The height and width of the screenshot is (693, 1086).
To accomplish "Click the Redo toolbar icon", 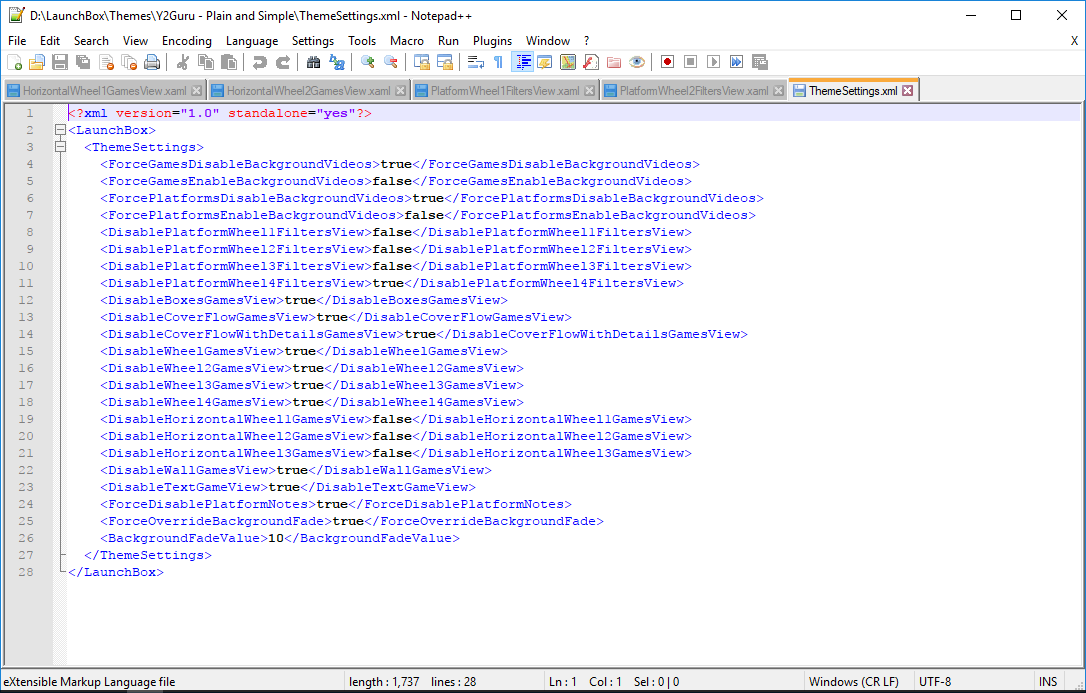I will pos(283,62).
